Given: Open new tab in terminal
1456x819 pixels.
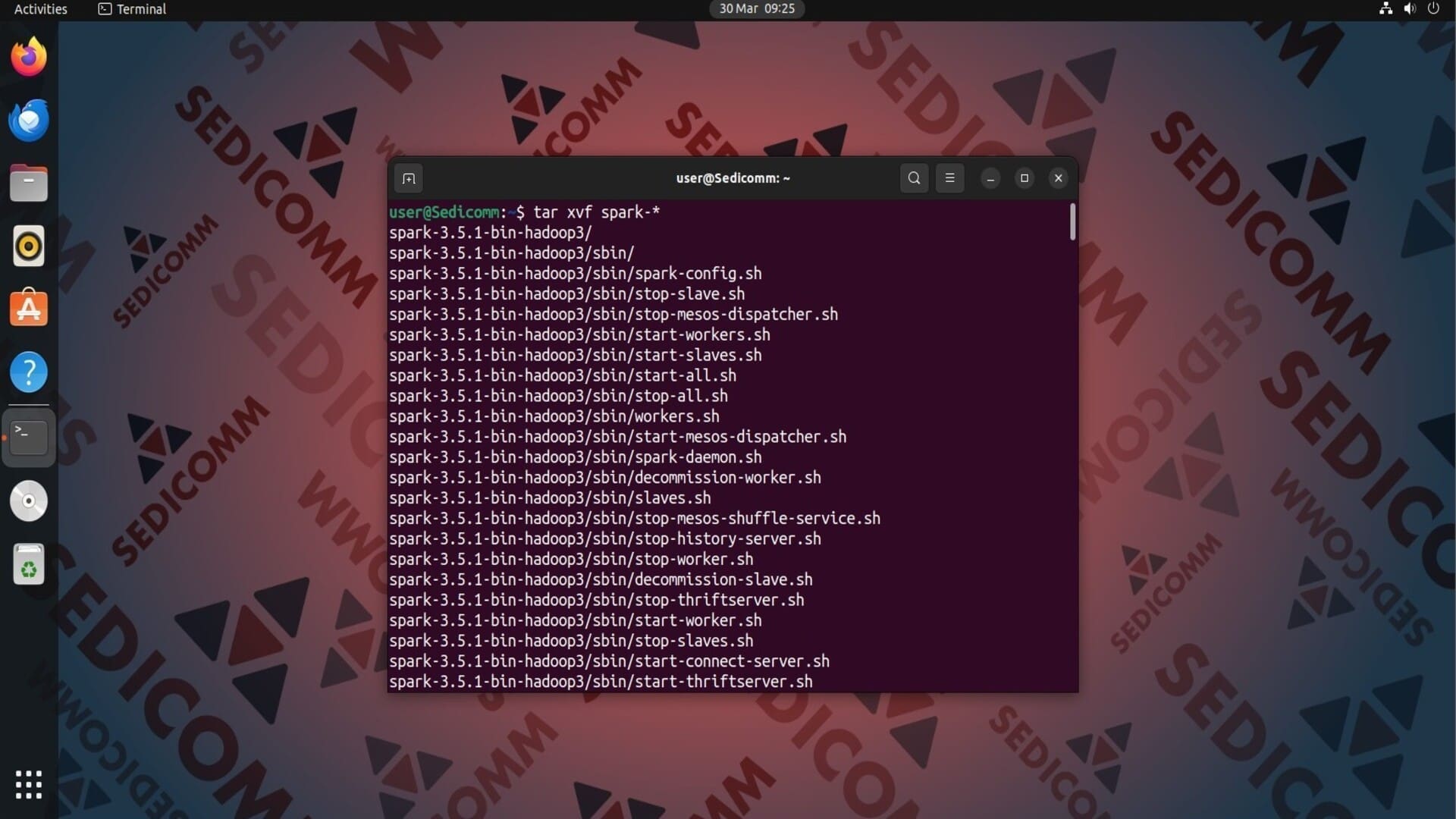Looking at the screenshot, I should point(409,179).
